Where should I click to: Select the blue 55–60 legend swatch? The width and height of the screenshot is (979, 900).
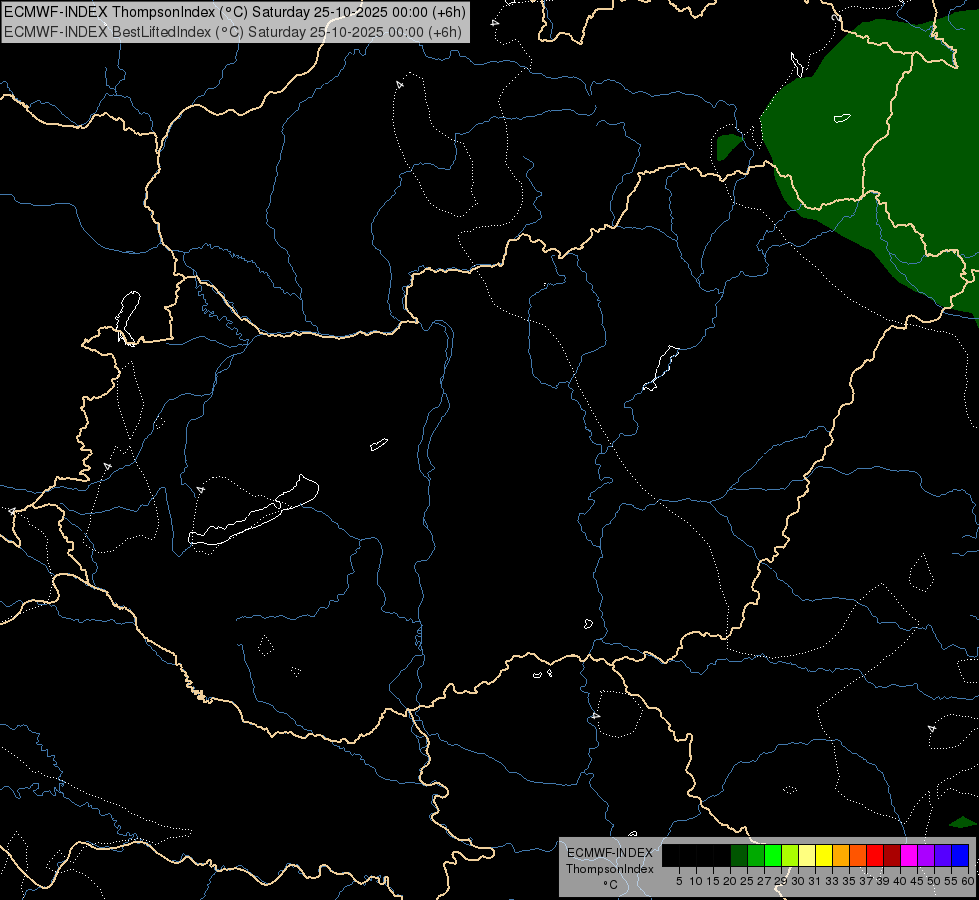[960, 855]
